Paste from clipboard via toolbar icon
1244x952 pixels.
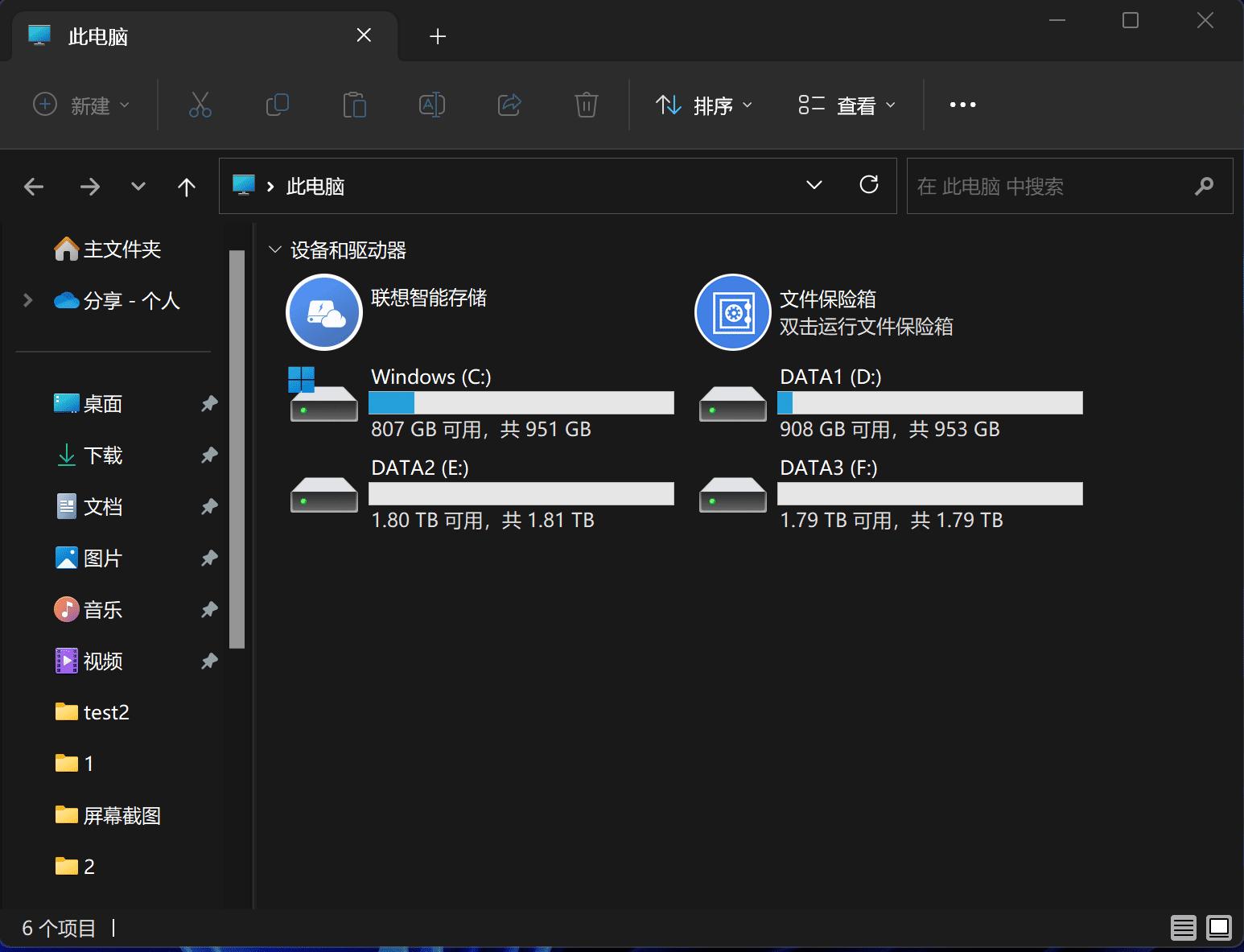pos(354,105)
